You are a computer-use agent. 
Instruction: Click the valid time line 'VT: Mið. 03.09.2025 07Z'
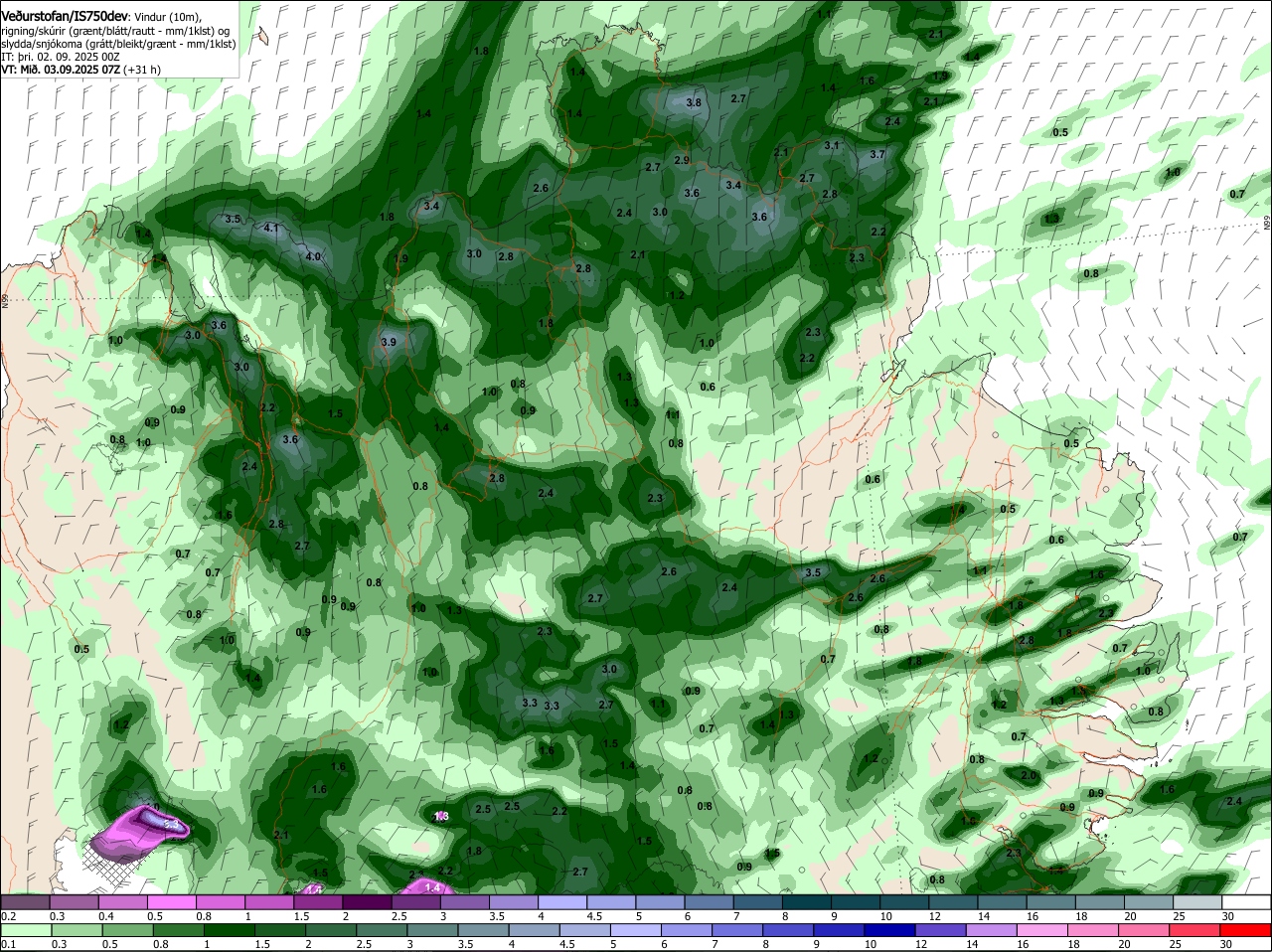click(62, 70)
